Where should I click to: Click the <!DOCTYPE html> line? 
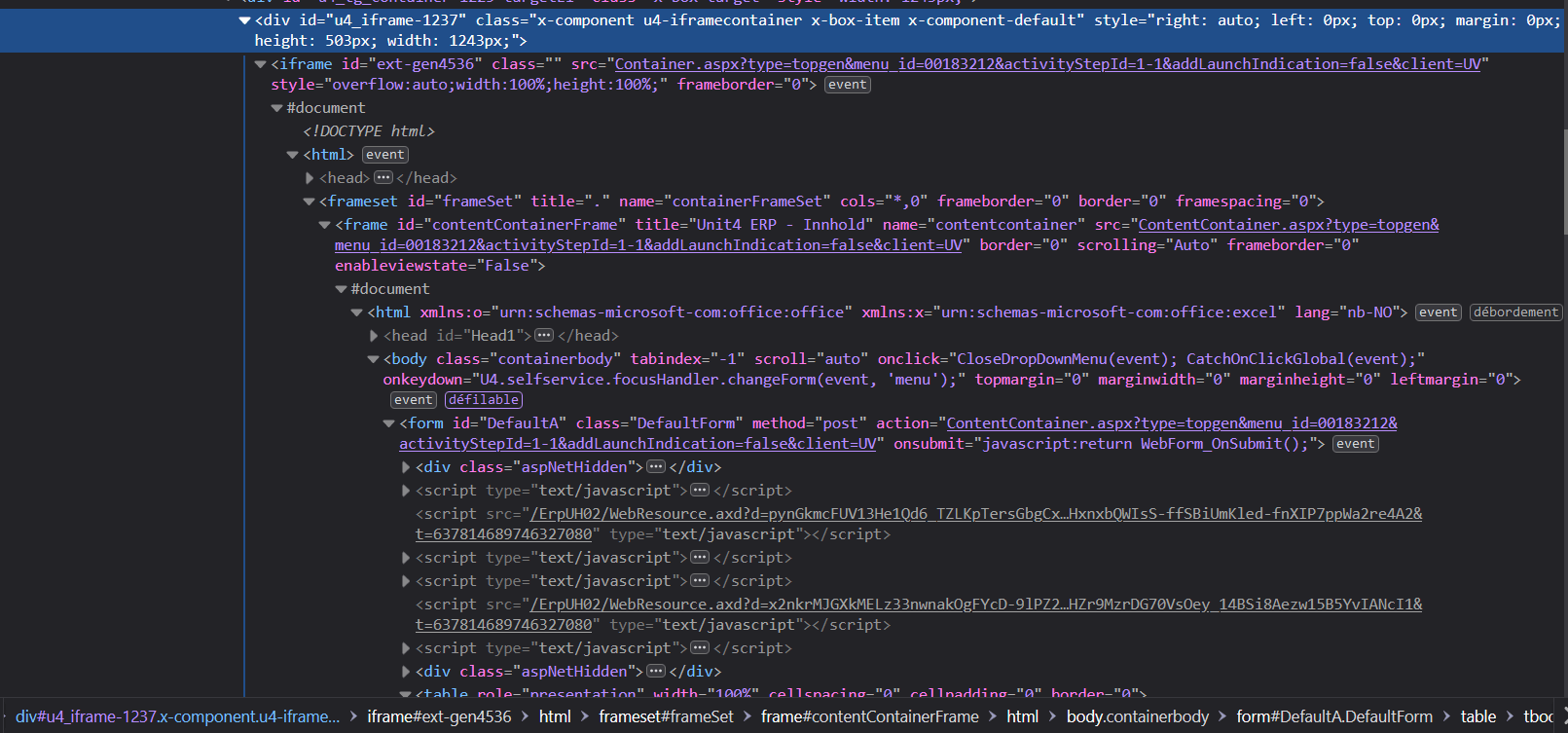tap(369, 131)
